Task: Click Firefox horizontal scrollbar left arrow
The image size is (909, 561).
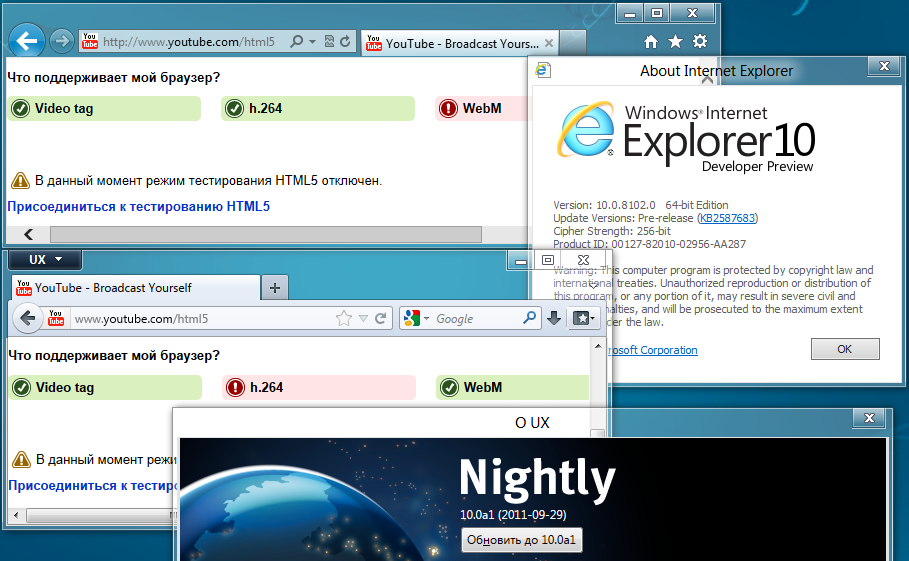Action: 16,515
